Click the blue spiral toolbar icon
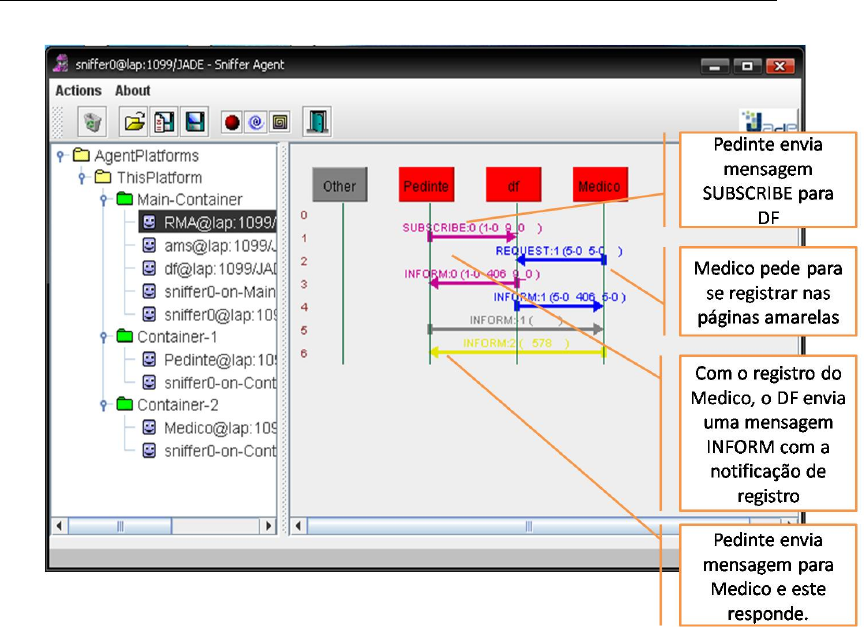 [256, 122]
